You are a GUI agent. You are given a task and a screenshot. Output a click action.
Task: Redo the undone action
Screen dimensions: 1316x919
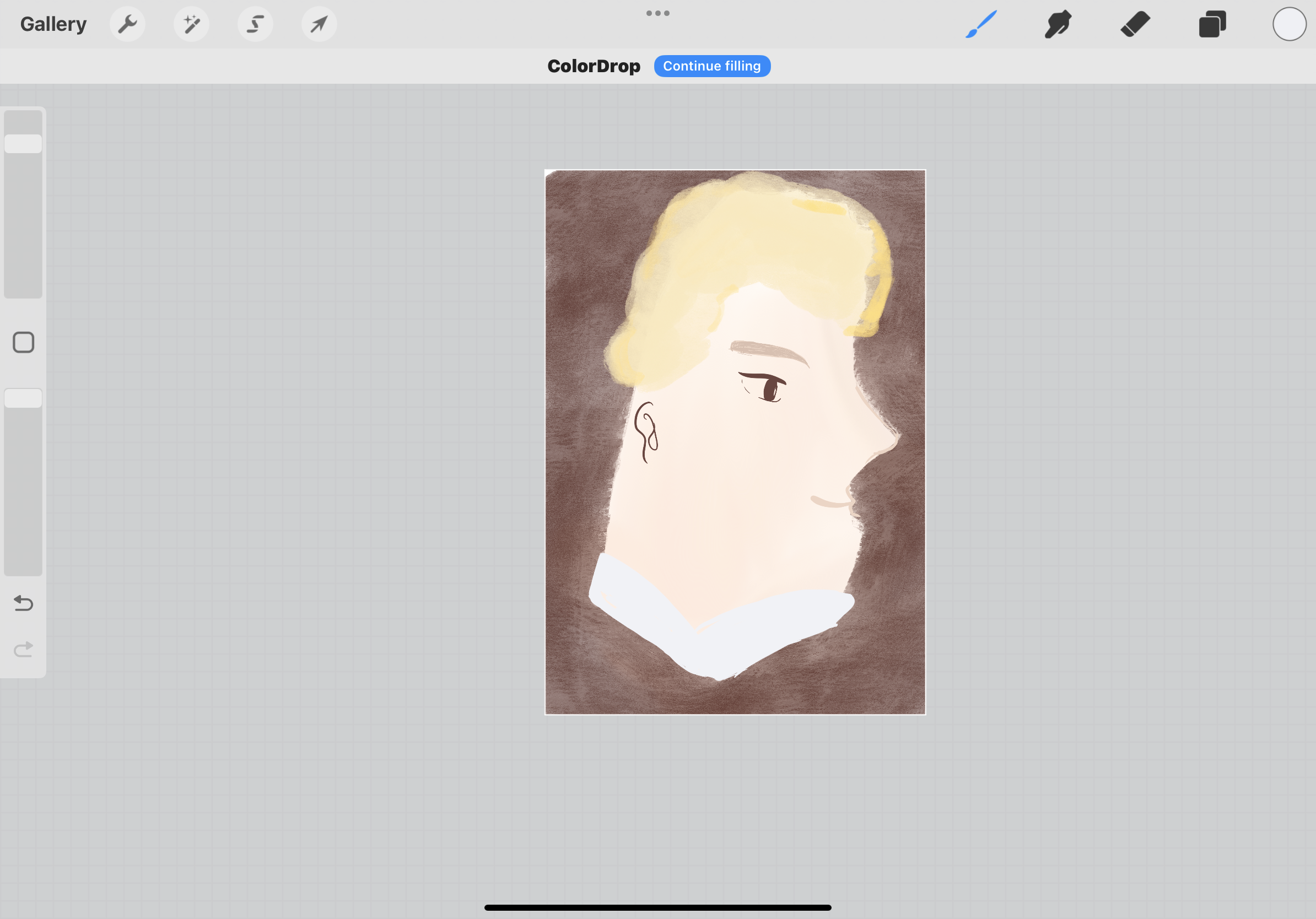pyautogui.click(x=23, y=648)
